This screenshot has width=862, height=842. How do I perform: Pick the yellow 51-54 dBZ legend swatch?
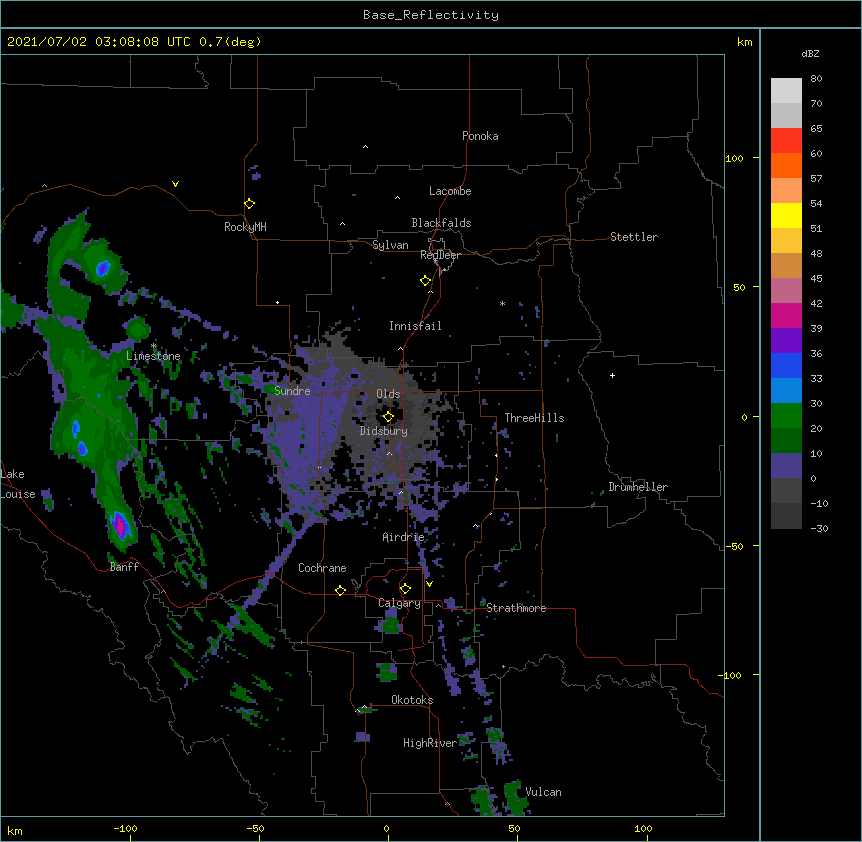coord(786,215)
